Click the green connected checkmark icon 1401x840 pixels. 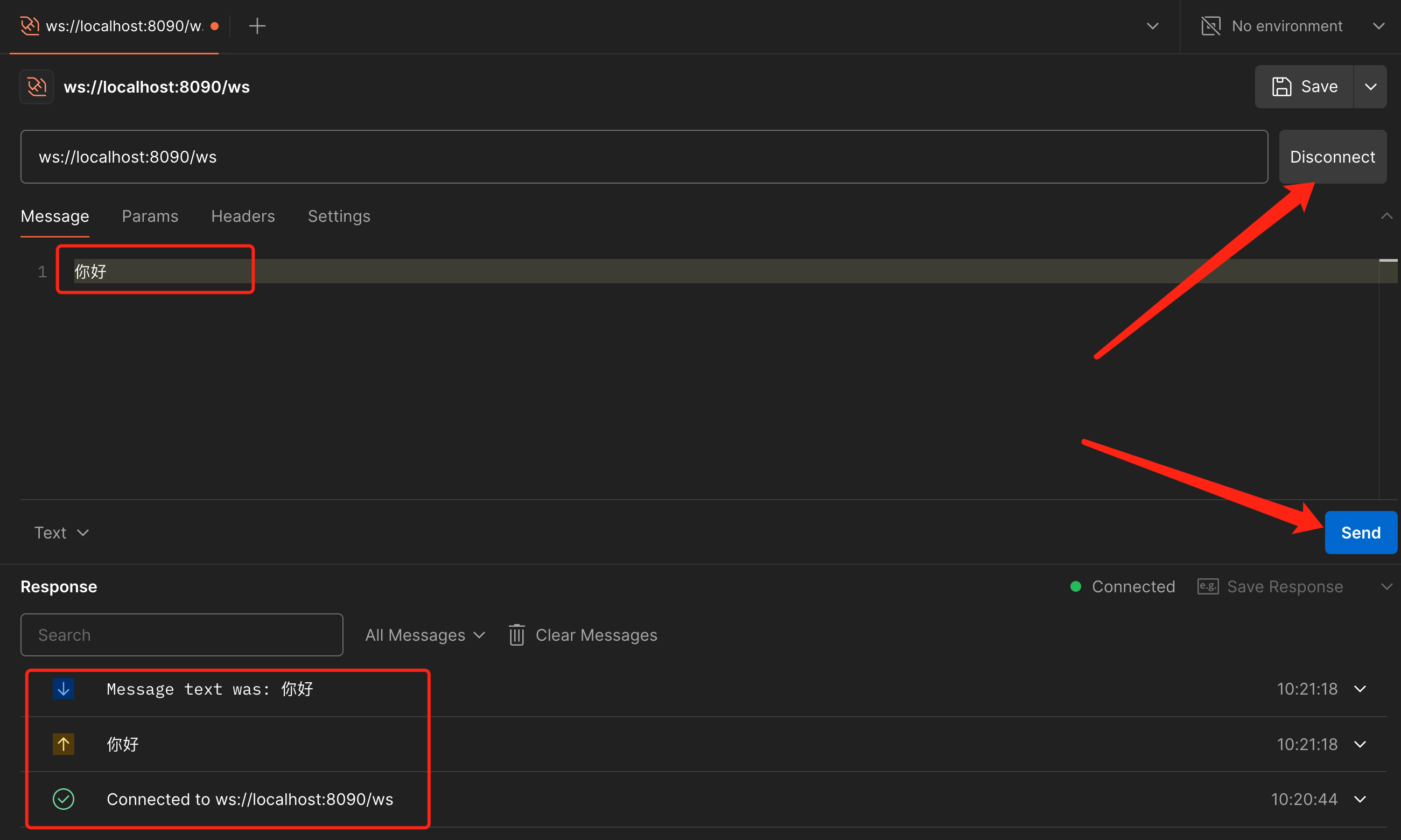(64, 799)
